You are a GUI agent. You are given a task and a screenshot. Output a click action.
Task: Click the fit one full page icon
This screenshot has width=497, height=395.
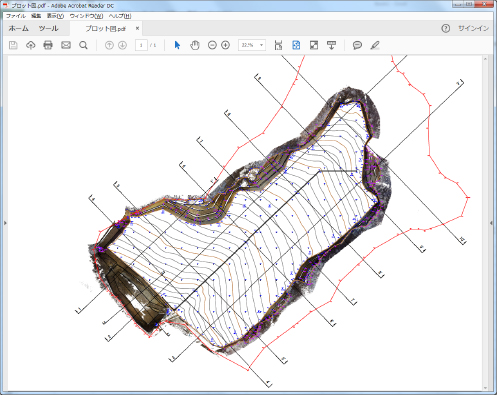tap(296, 45)
